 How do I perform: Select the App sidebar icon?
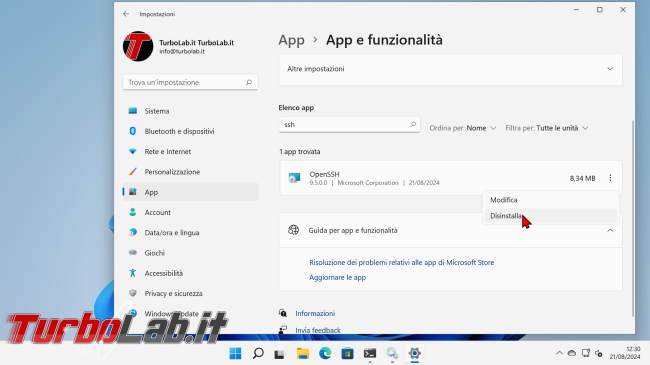133,192
